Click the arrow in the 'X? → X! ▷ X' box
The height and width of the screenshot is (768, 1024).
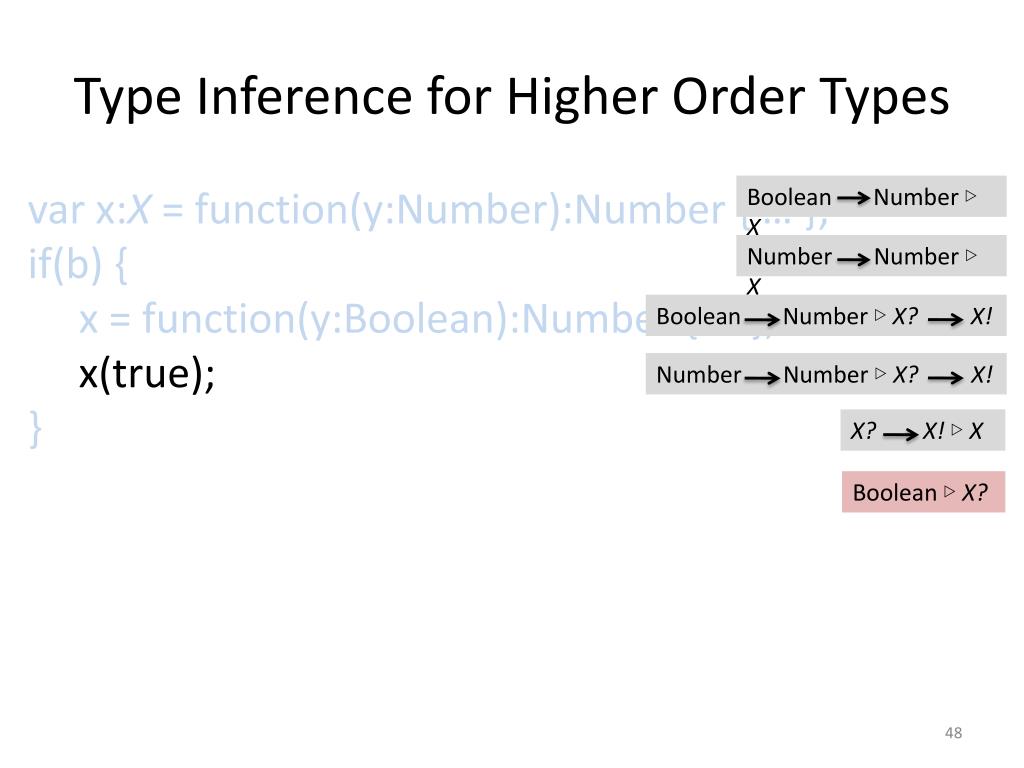click(x=901, y=434)
